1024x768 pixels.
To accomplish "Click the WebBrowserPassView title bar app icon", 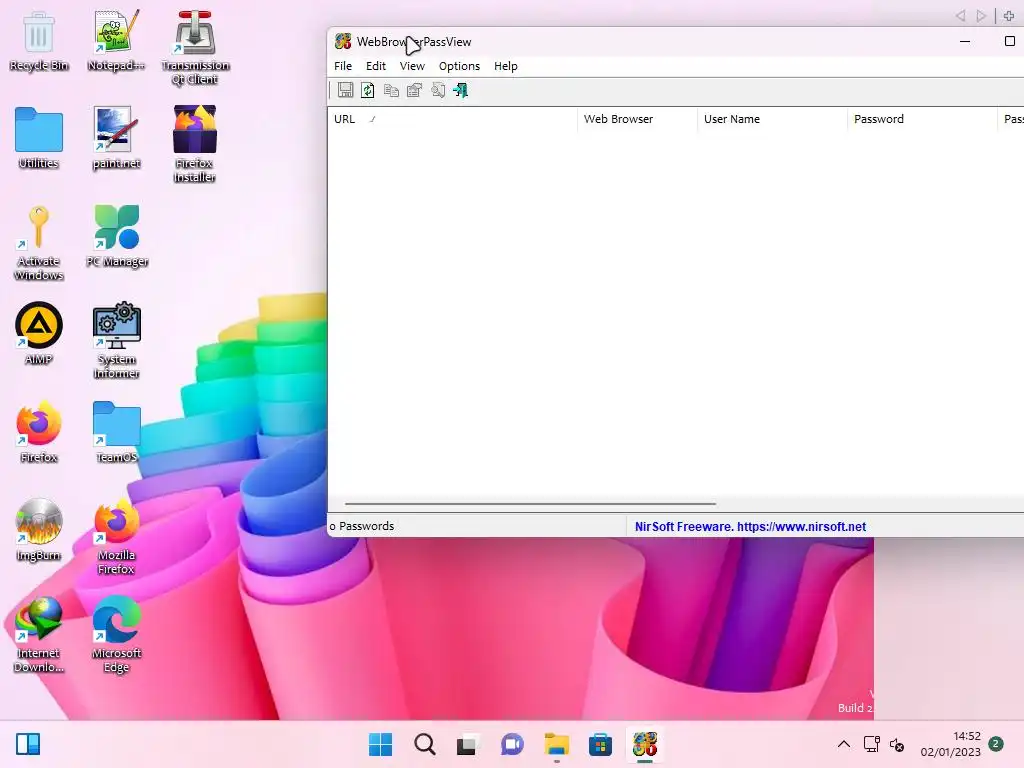I will pyautogui.click(x=343, y=42).
